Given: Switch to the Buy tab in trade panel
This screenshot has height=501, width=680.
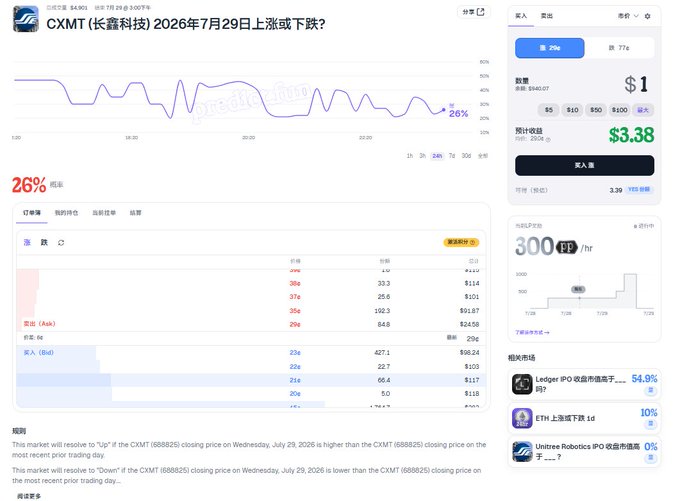Looking at the screenshot, I should point(521,16).
